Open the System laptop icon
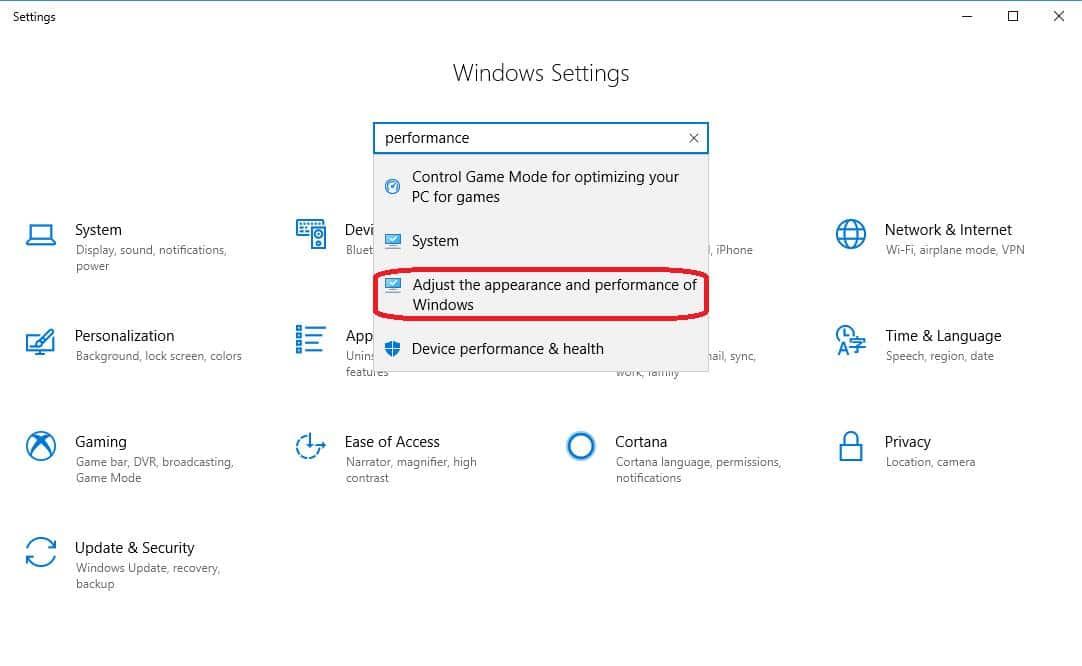 (41, 235)
